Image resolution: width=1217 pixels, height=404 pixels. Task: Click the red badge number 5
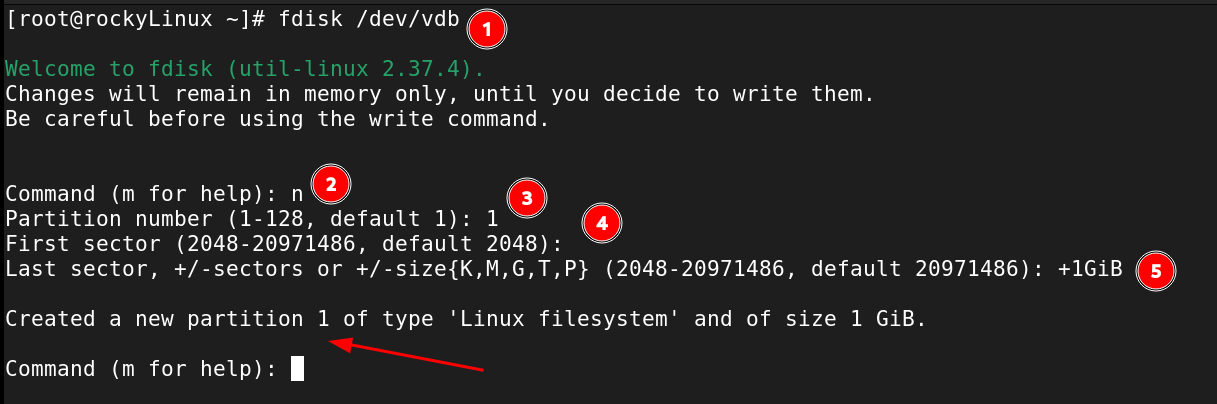pos(1155,270)
